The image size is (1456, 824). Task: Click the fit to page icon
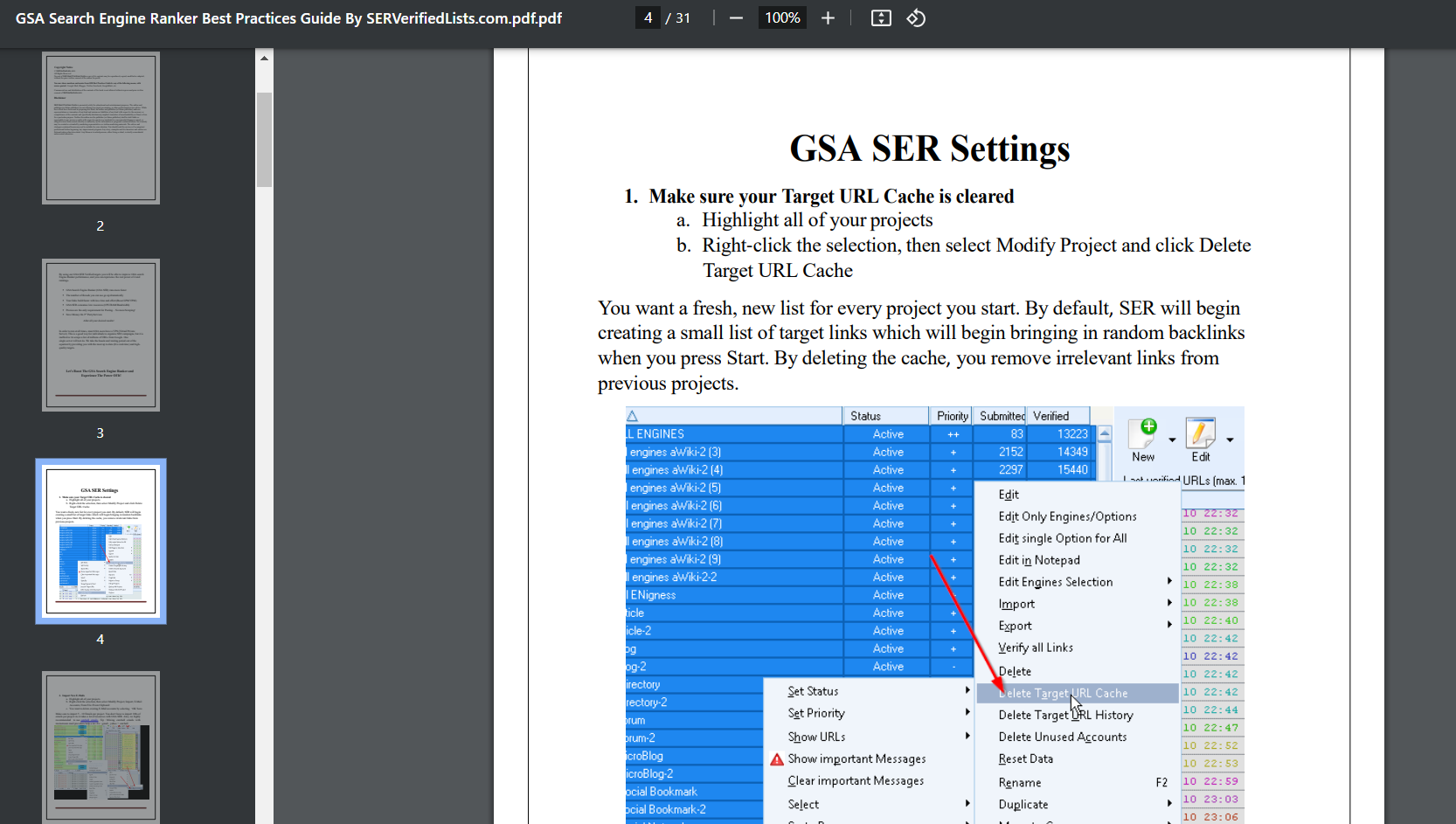point(881,18)
